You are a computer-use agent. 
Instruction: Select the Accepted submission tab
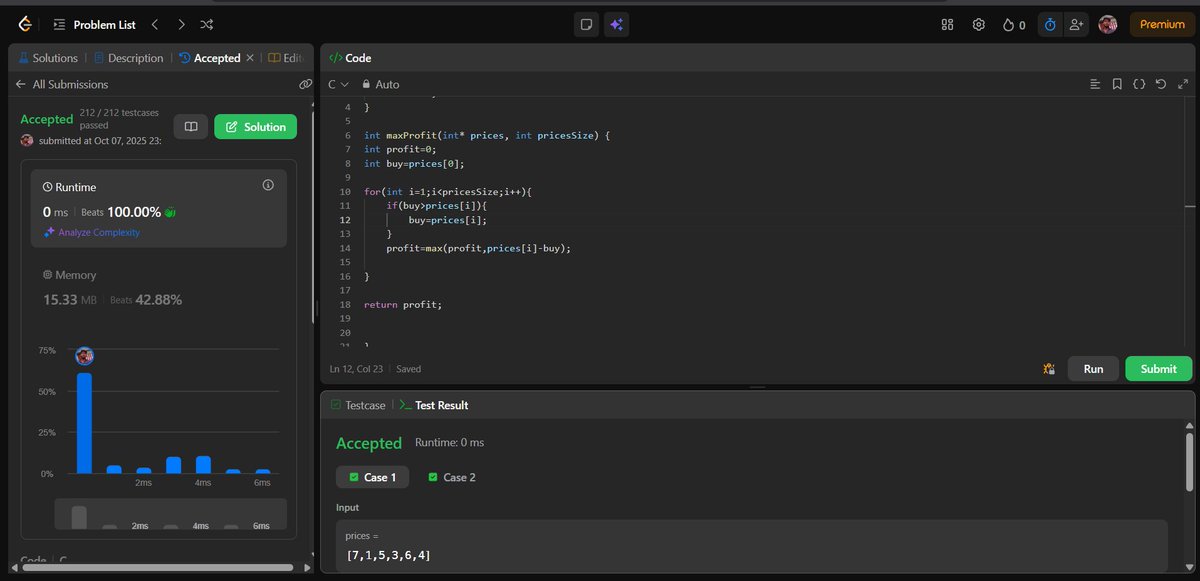pyautogui.click(x=210, y=58)
